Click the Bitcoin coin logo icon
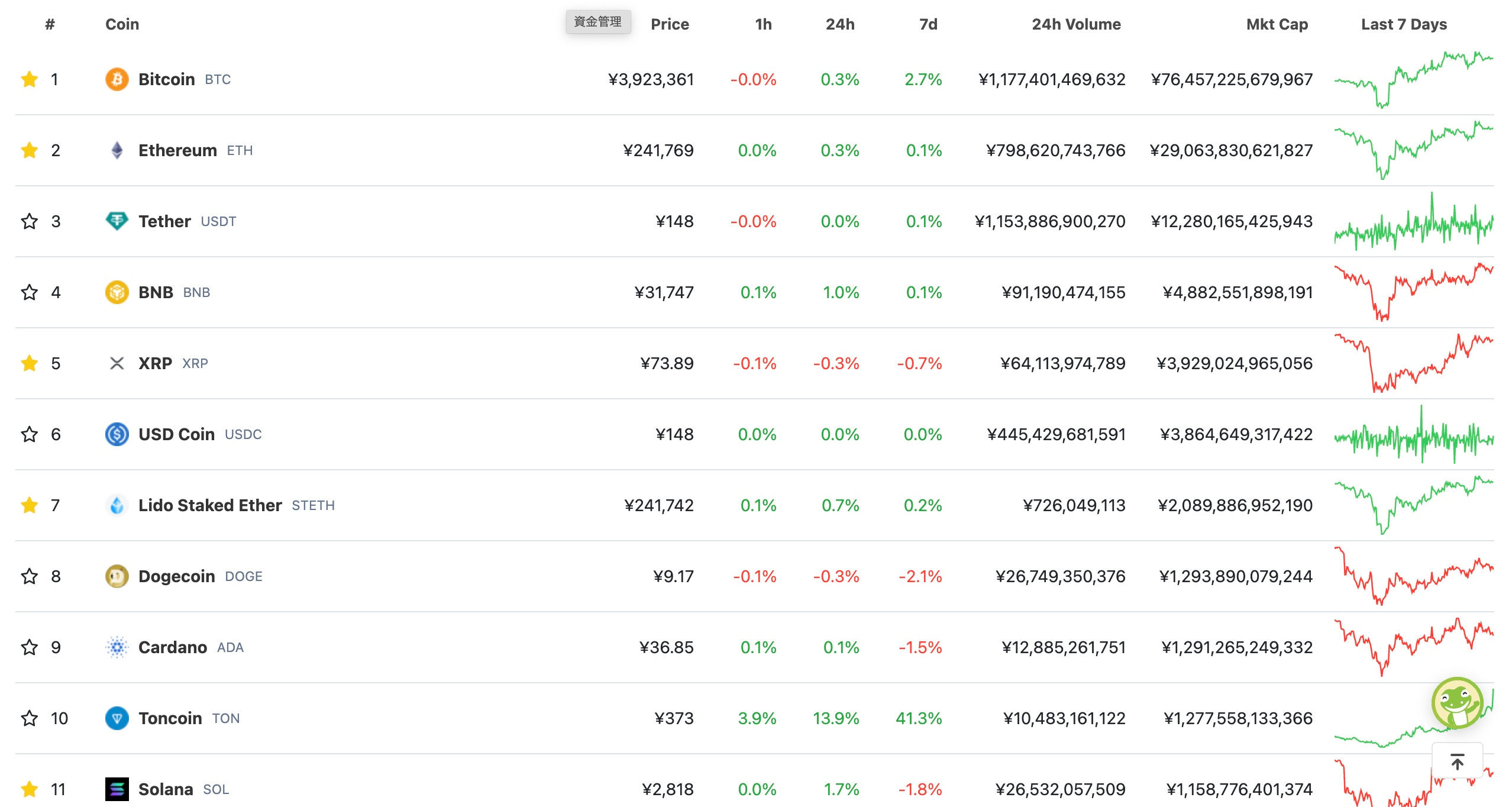 point(117,79)
